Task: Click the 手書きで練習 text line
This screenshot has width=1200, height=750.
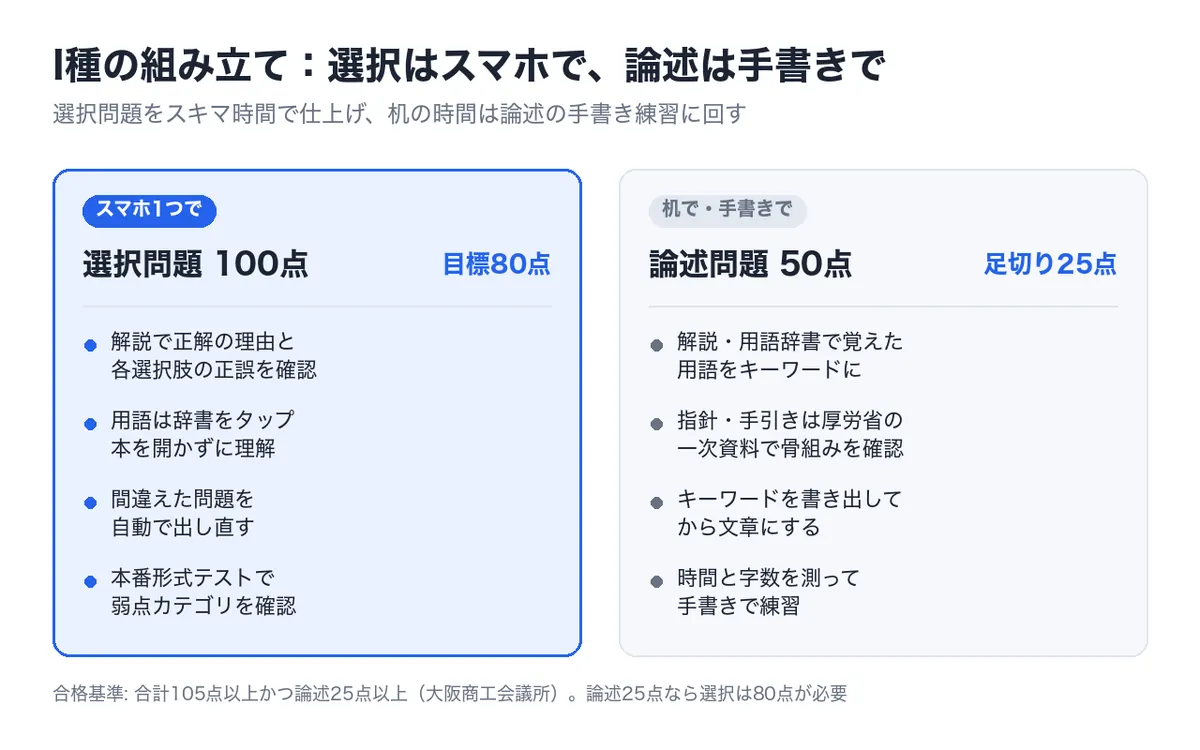Action: pyautogui.click(x=738, y=606)
